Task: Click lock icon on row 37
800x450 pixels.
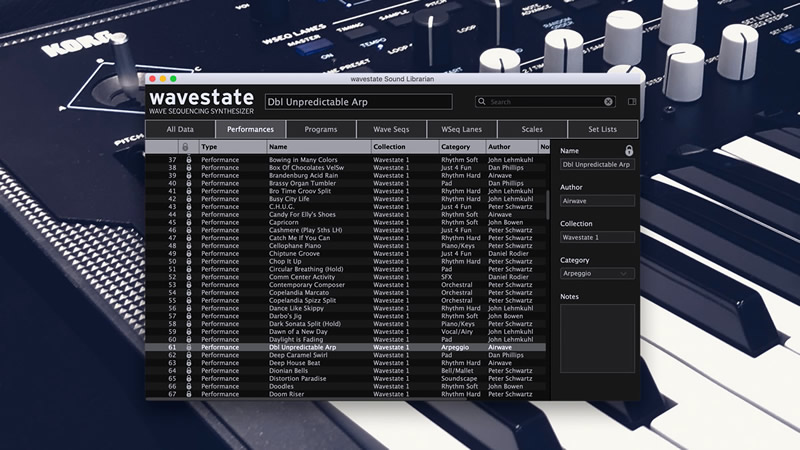Action: pyautogui.click(x=189, y=160)
